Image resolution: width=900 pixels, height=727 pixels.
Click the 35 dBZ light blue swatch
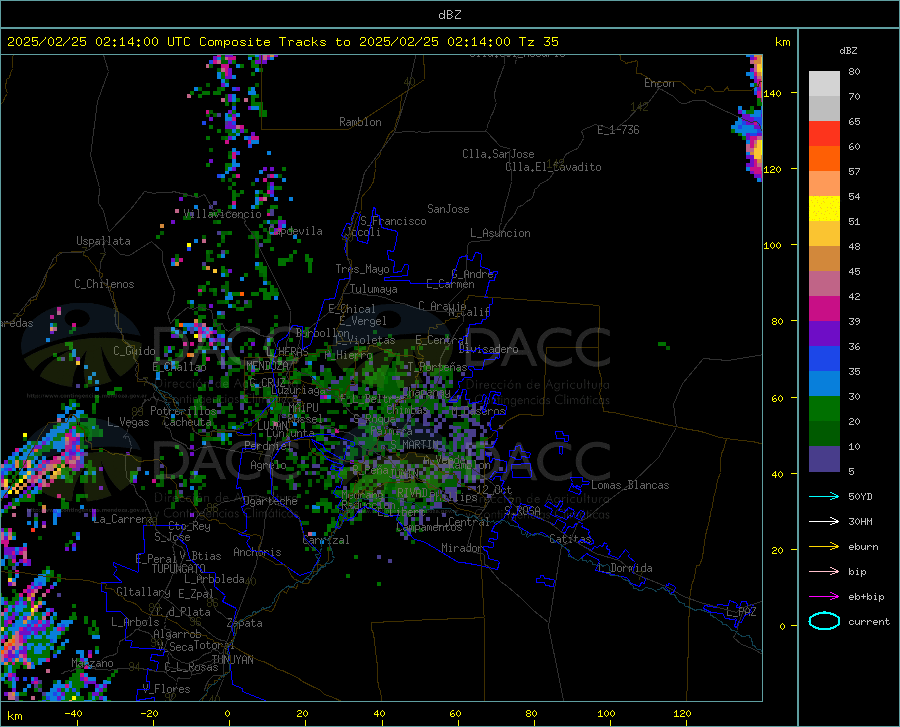point(824,384)
